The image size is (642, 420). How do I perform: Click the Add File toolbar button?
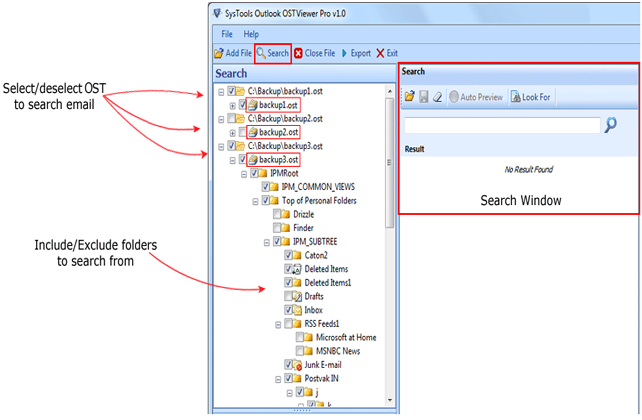pos(233,53)
